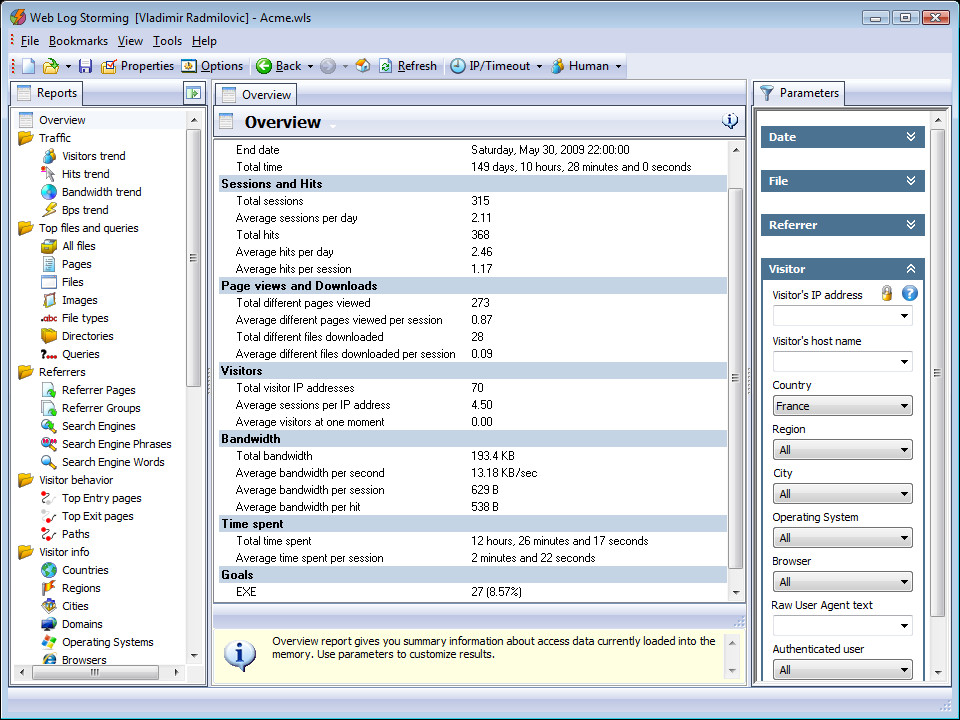Image resolution: width=960 pixels, height=720 pixels.
Task: Go Back using the green arrow
Action: 279,66
